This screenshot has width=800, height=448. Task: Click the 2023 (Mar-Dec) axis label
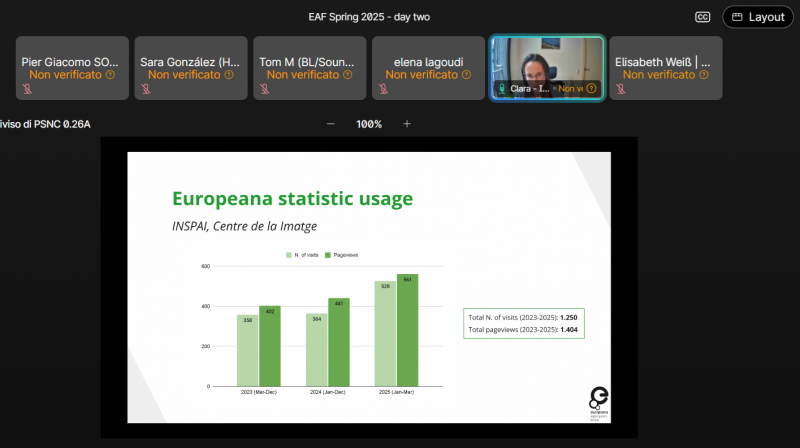click(259, 392)
